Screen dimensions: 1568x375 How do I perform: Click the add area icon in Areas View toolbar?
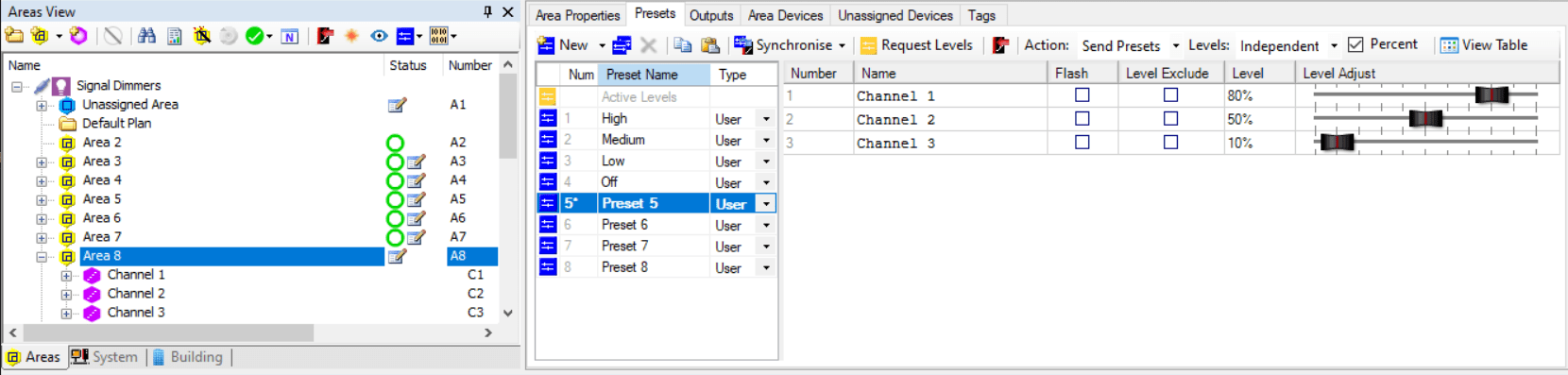[39, 36]
